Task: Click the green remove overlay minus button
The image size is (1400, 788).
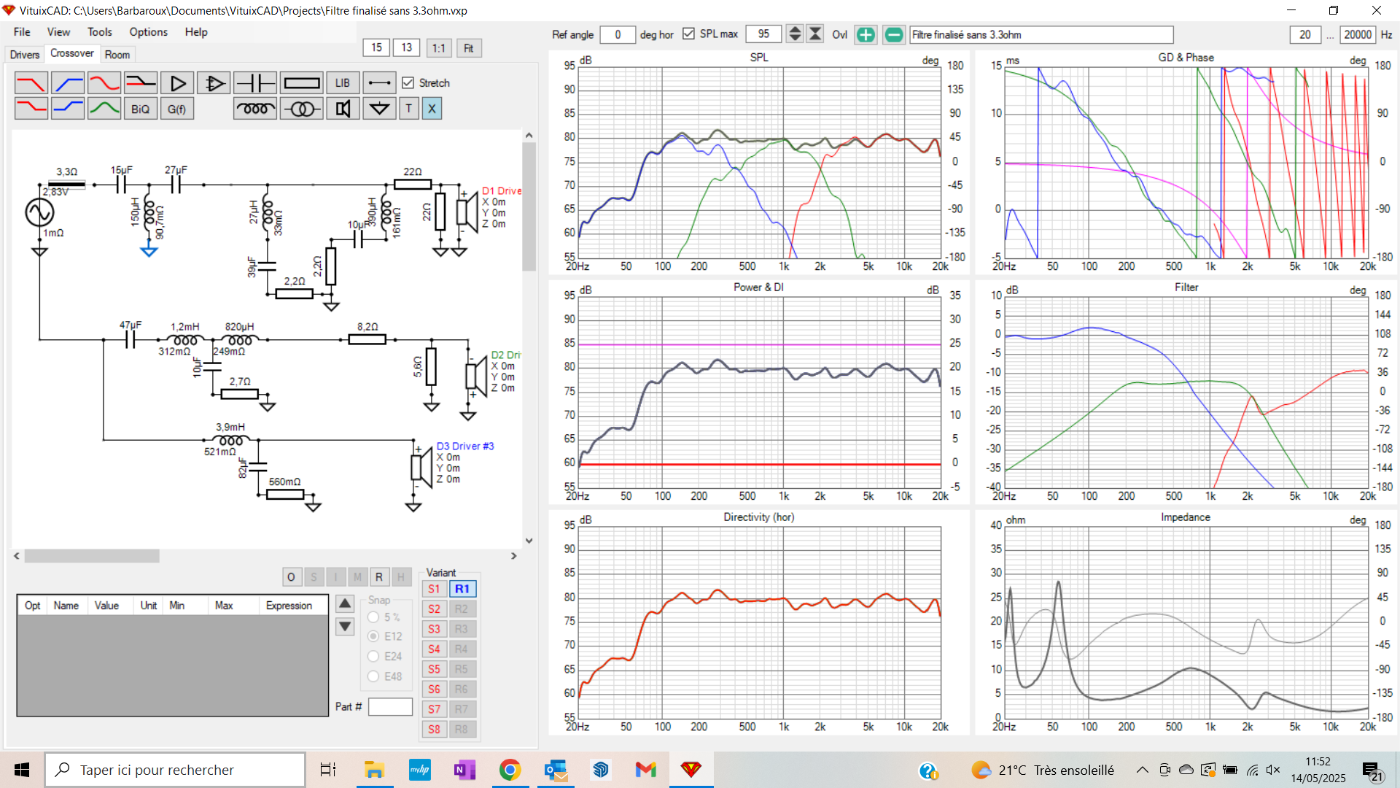Action: 893,35
